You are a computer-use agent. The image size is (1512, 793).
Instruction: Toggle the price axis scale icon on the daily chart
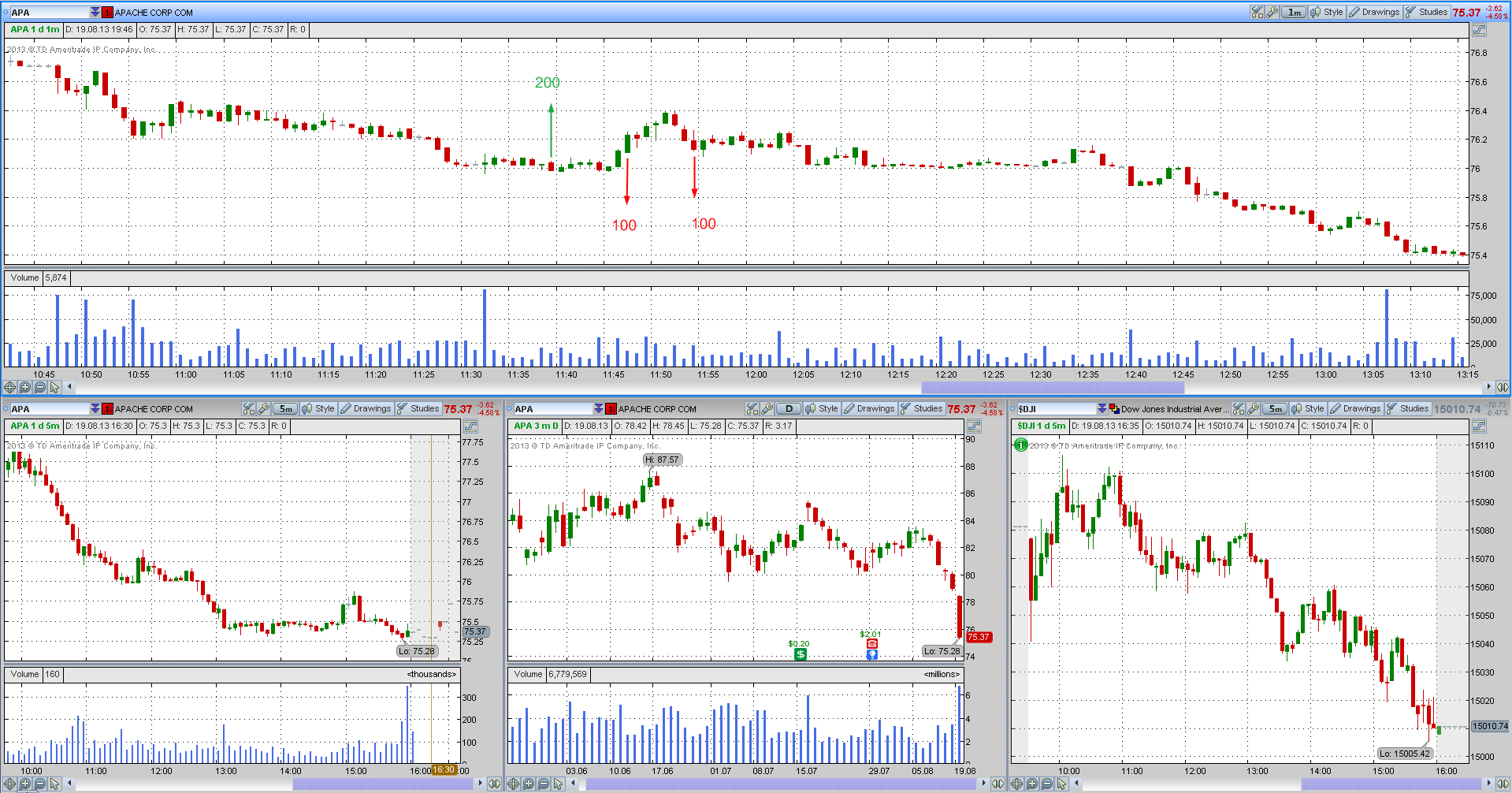click(974, 426)
